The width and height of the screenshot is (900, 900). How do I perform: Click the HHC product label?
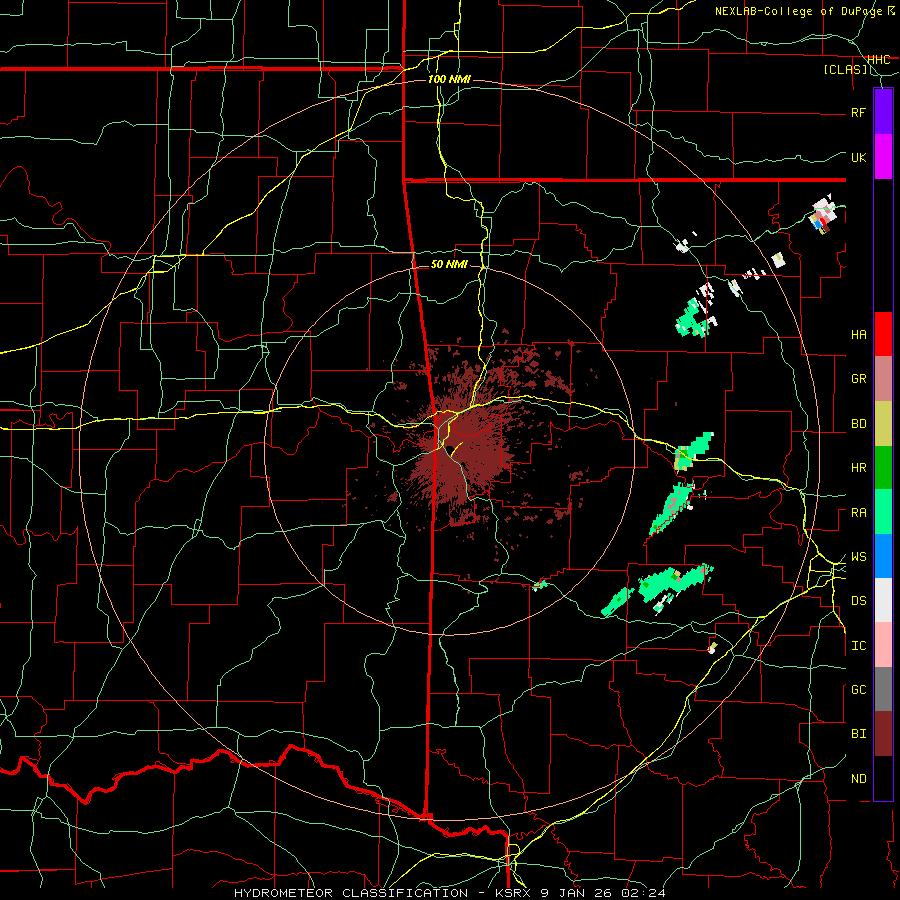click(x=878, y=60)
